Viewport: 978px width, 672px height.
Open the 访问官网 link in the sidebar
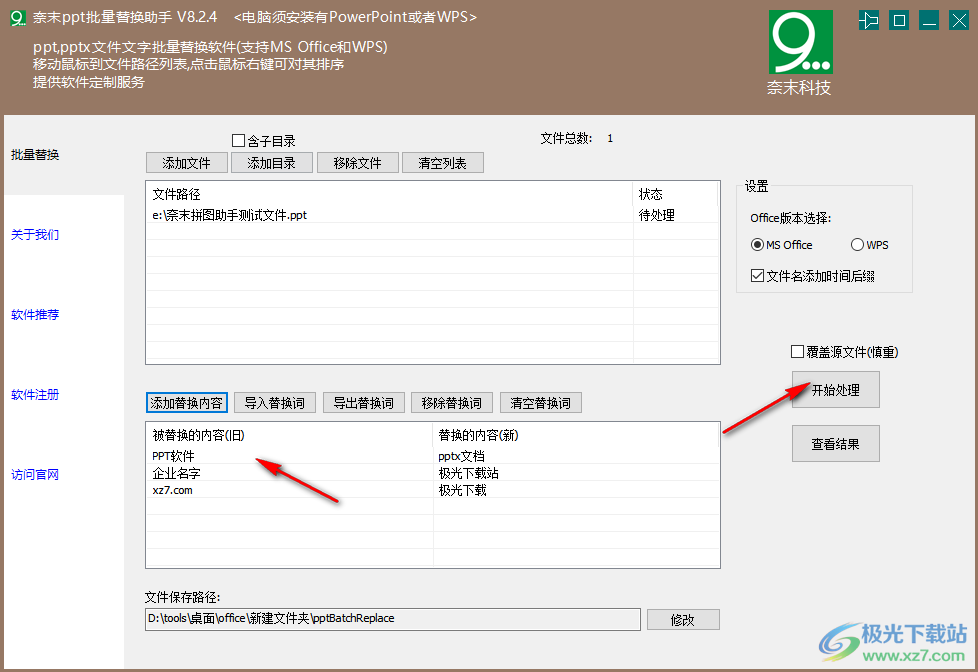pos(35,474)
